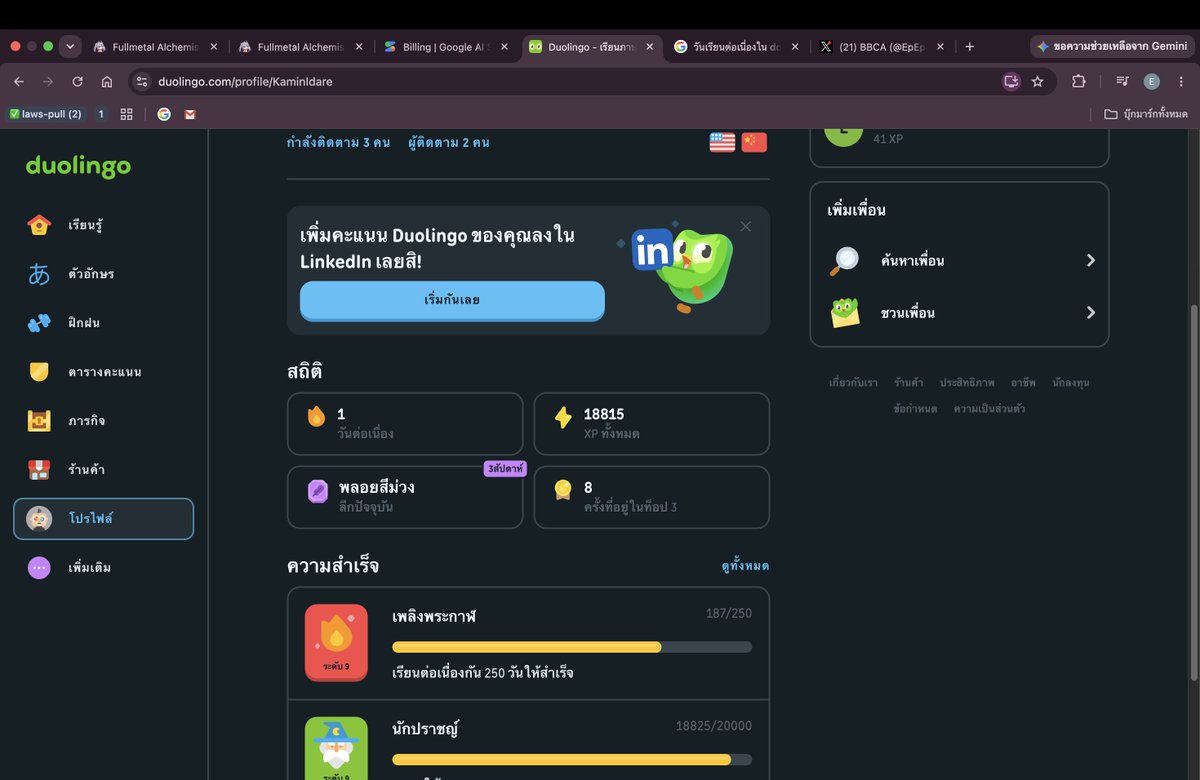Open the กำลังติดตาม 3 คน following link
The image size is (1200, 780).
338,142
